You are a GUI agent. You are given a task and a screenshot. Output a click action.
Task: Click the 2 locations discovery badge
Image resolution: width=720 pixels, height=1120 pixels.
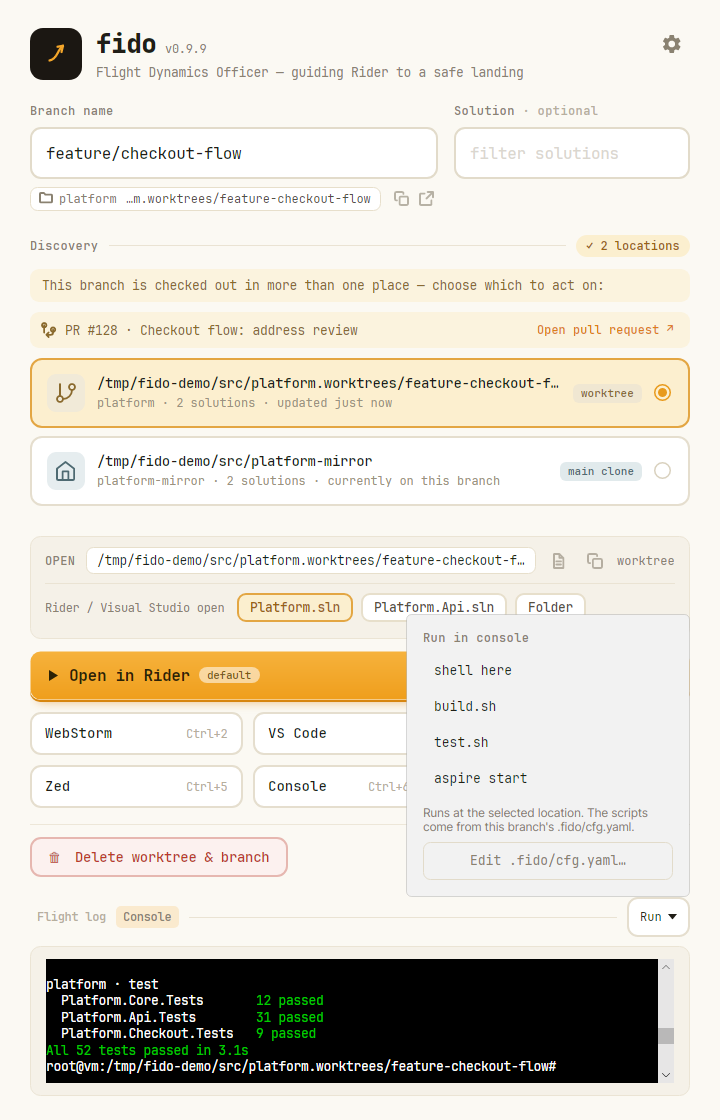coord(633,246)
